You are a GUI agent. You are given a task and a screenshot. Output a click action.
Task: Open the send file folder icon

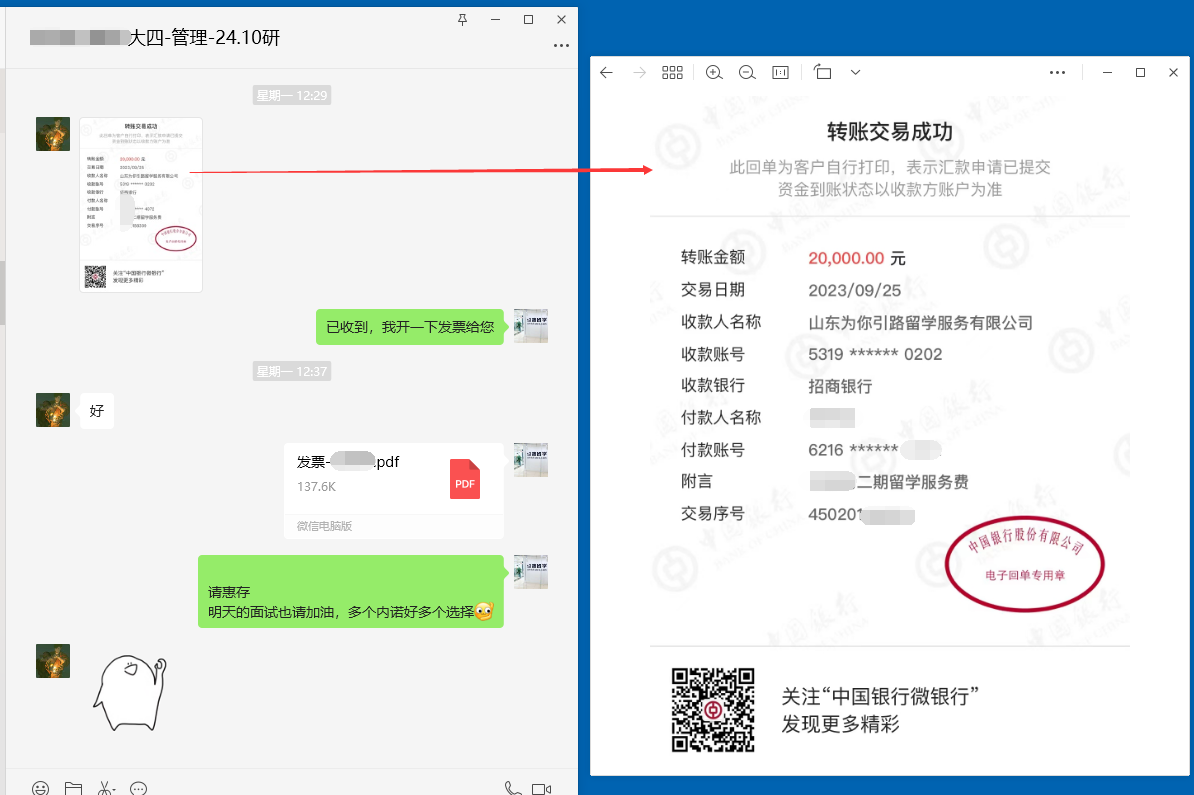[73, 788]
